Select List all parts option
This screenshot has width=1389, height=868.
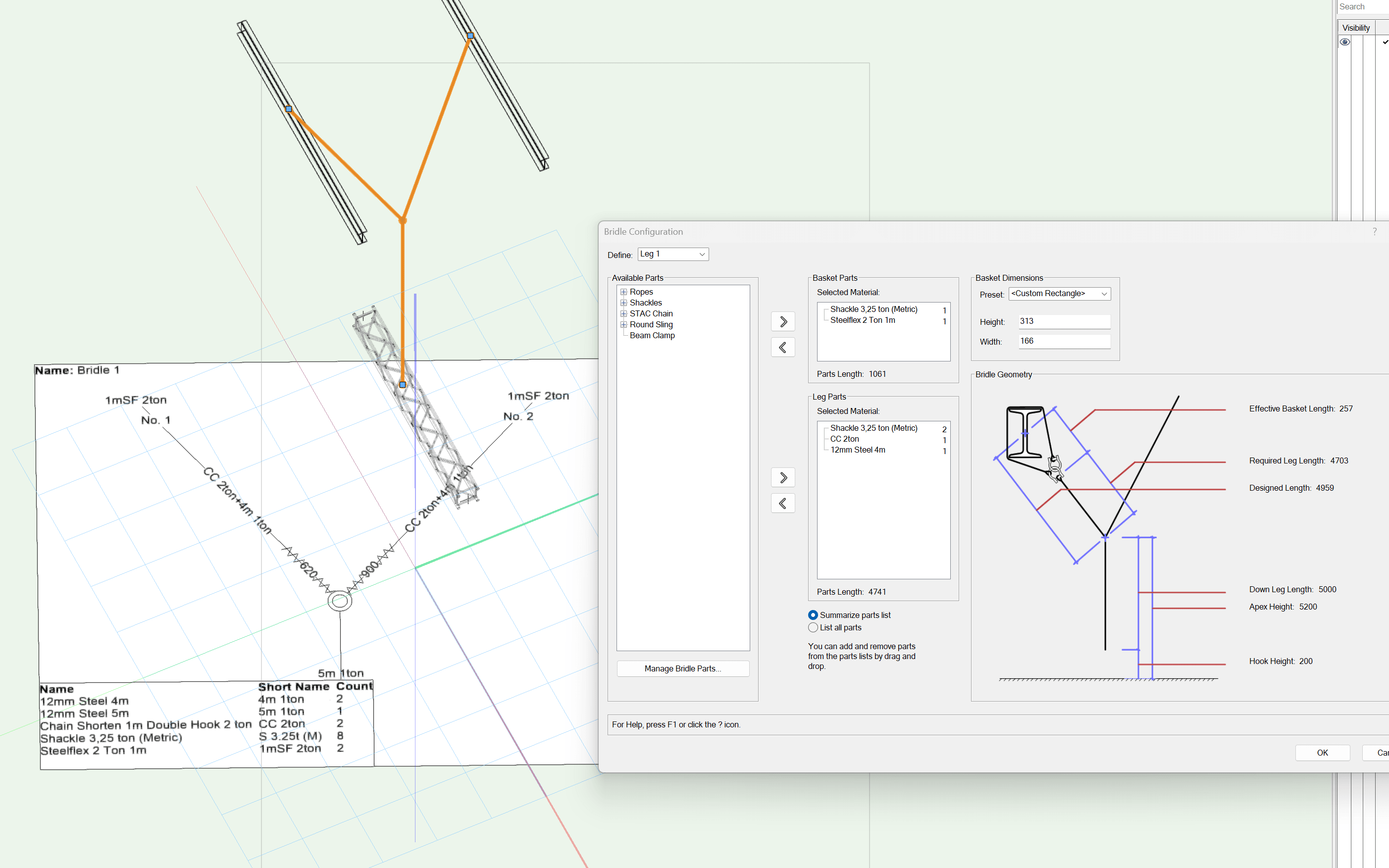(813, 627)
